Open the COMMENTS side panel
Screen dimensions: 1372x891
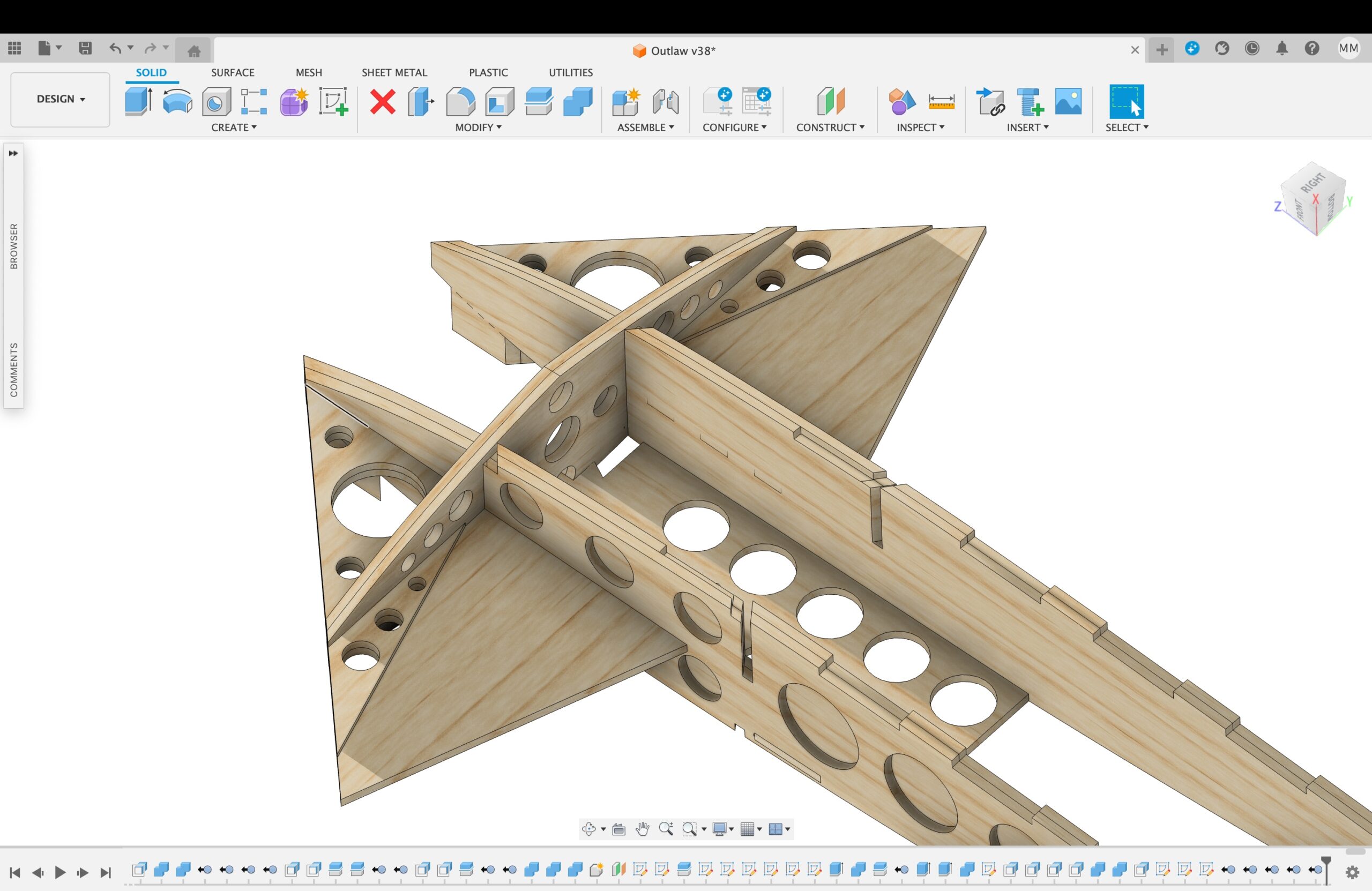click(x=14, y=370)
